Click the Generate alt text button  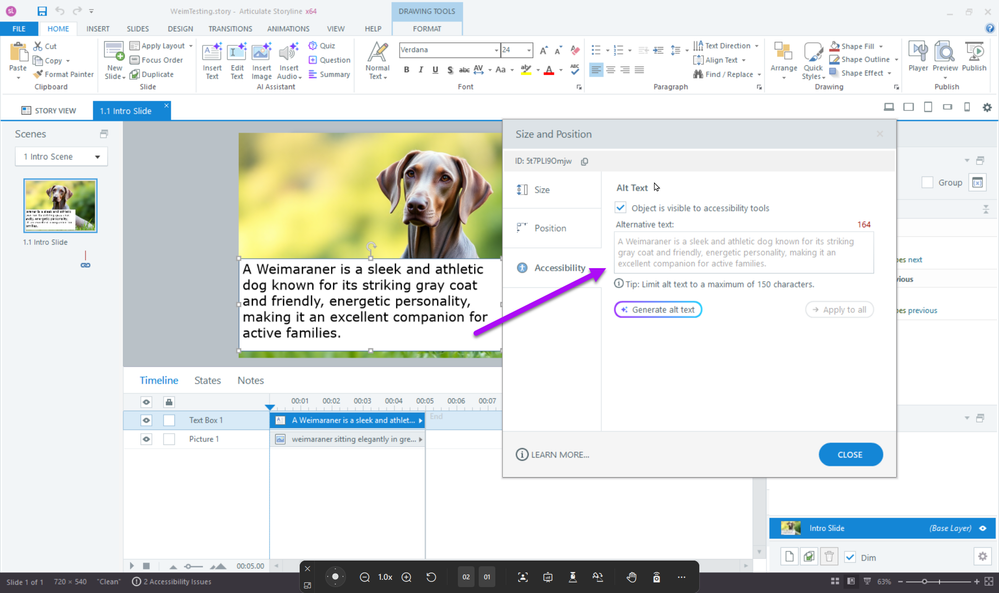point(658,310)
